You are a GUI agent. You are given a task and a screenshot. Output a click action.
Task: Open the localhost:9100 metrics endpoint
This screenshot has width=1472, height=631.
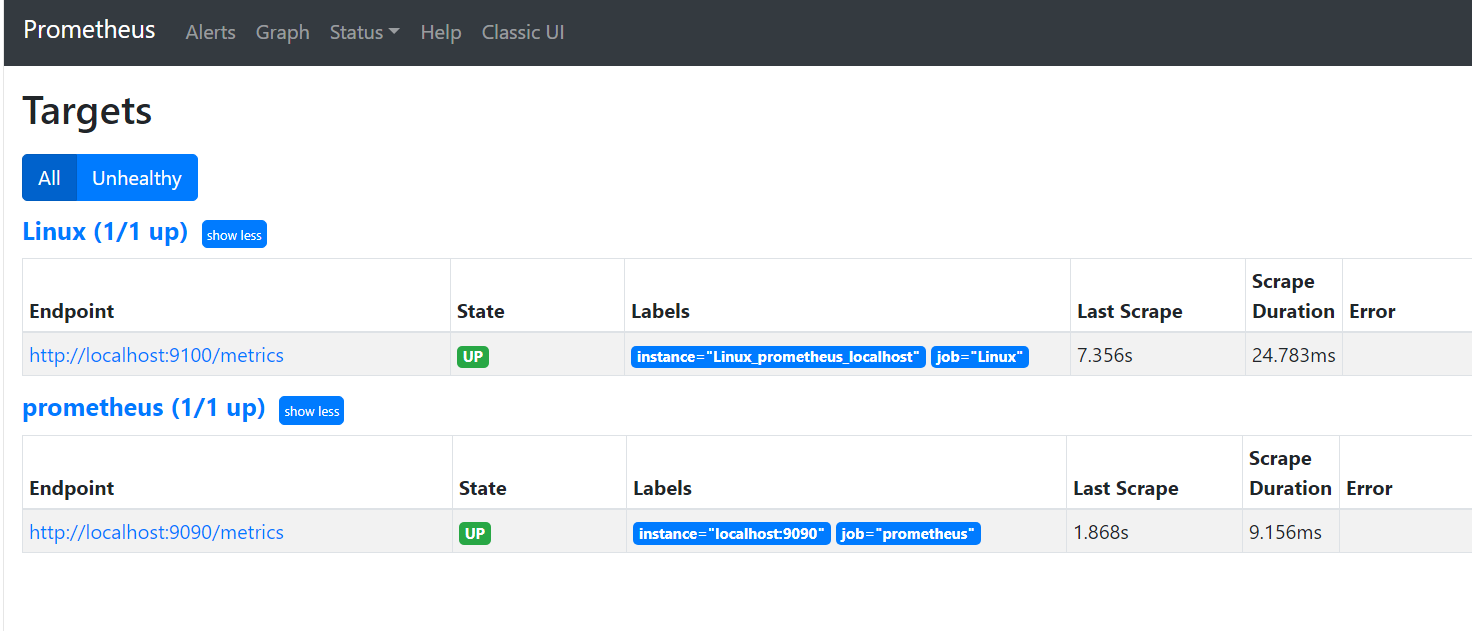tap(156, 355)
